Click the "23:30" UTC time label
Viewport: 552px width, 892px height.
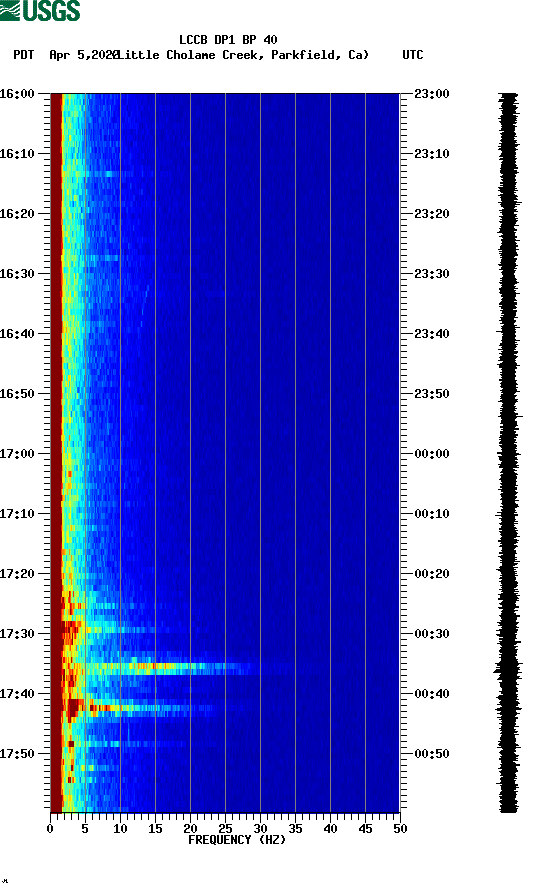(432, 274)
